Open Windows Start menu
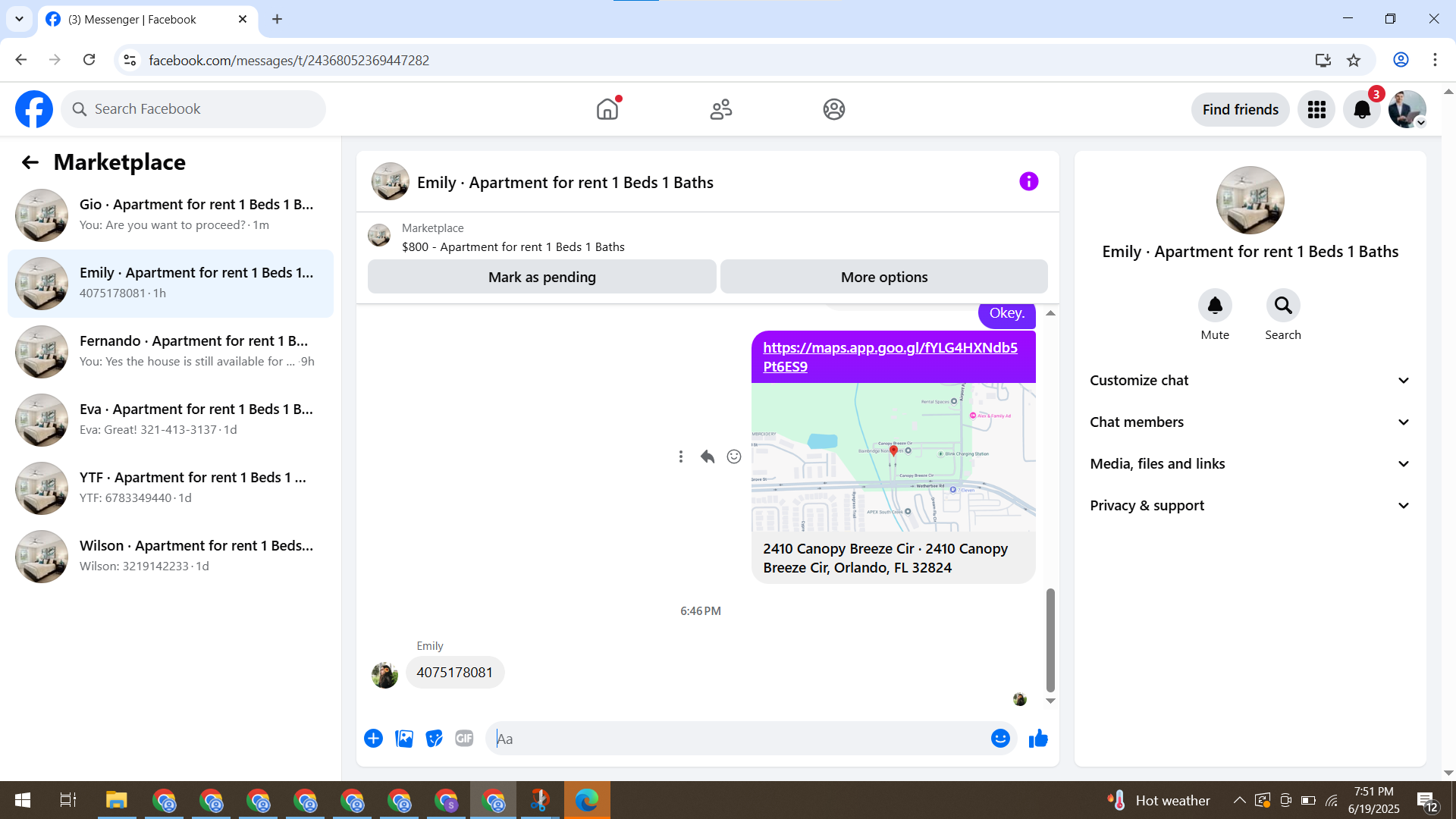The height and width of the screenshot is (819, 1456). pos(23,800)
